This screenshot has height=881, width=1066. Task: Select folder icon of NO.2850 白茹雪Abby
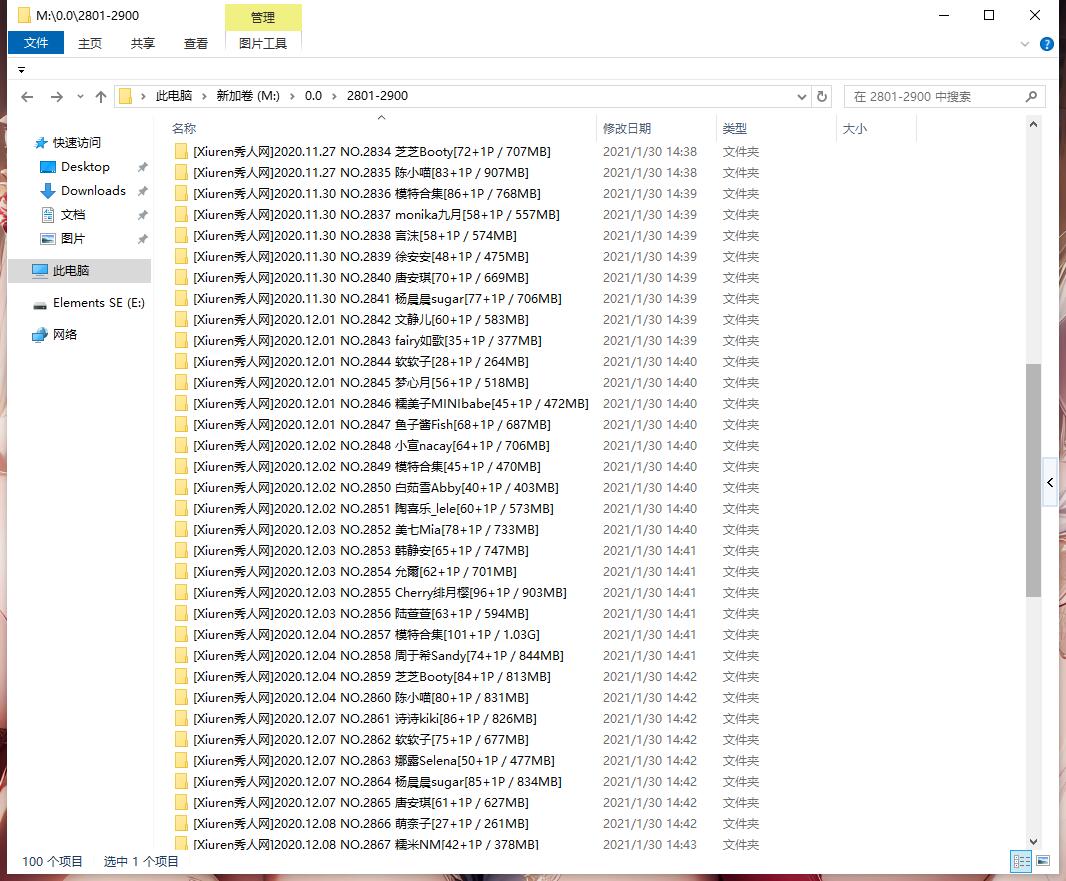pyautogui.click(x=181, y=487)
